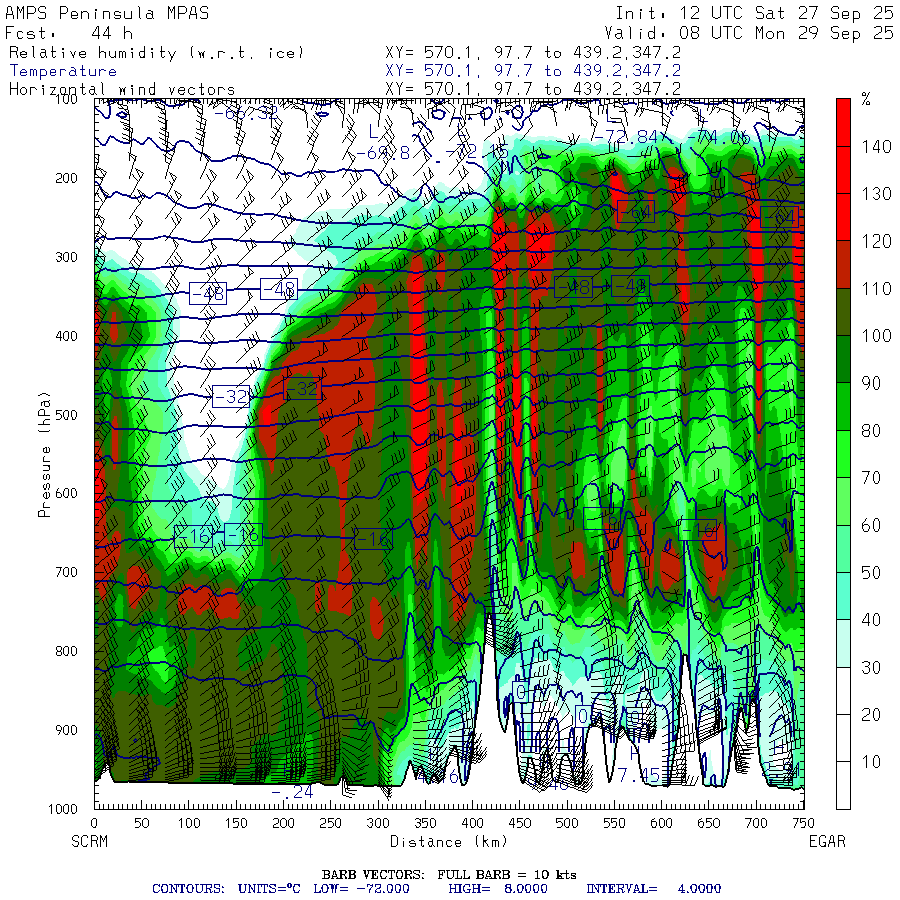900x900 pixels.
Task: Click the 'LOW= -72.000' contour caption
Action: (x=361, y=889)
